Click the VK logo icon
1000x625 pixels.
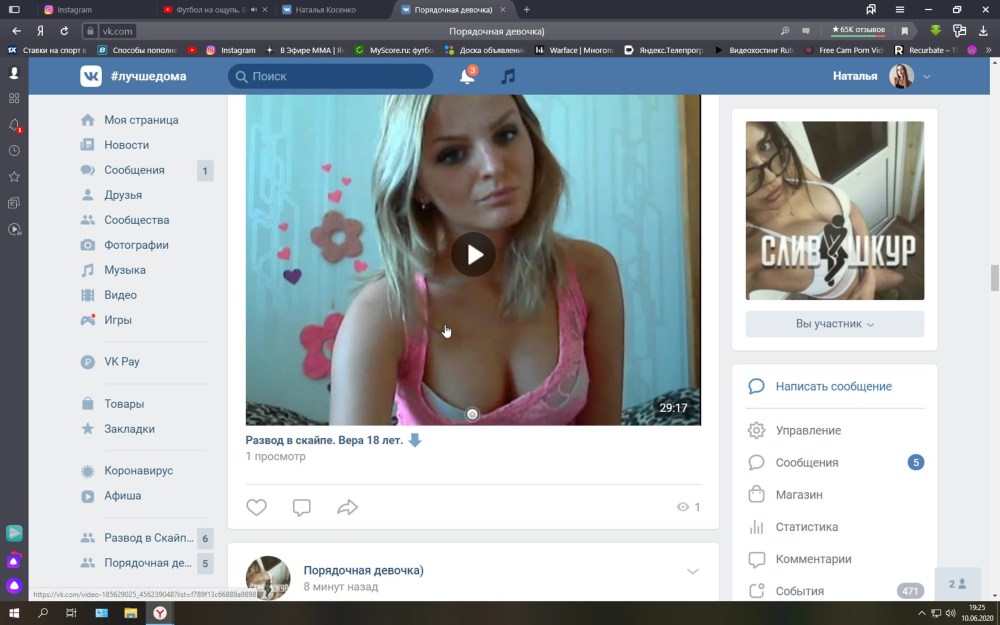(x=91, y=76)
